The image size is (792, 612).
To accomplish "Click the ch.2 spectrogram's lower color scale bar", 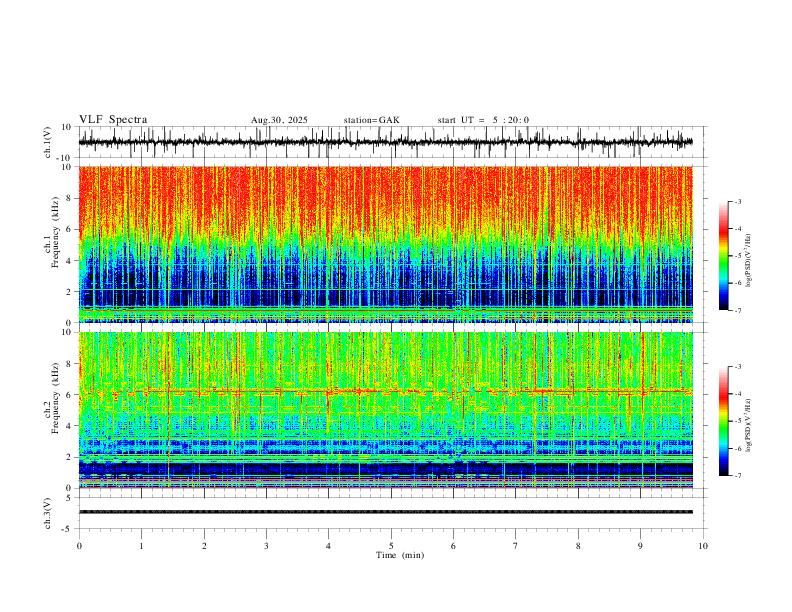I will 724,421.
